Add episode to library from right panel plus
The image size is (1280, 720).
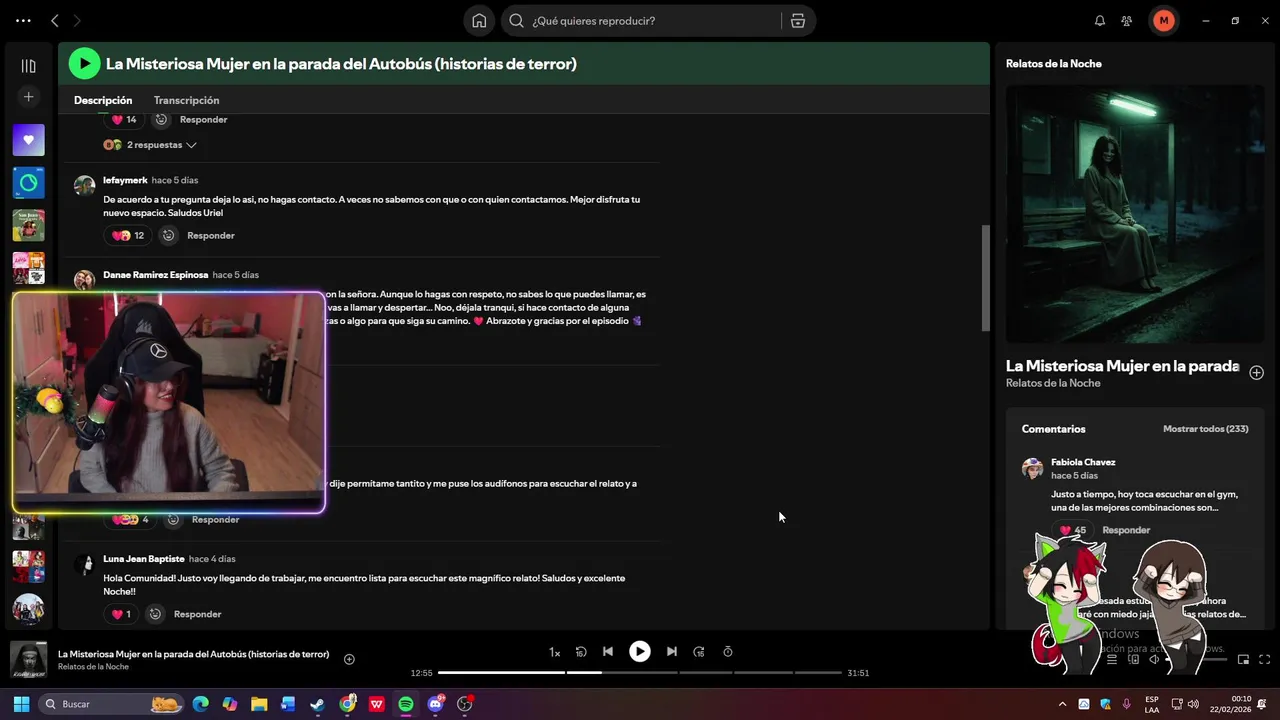1256,372
